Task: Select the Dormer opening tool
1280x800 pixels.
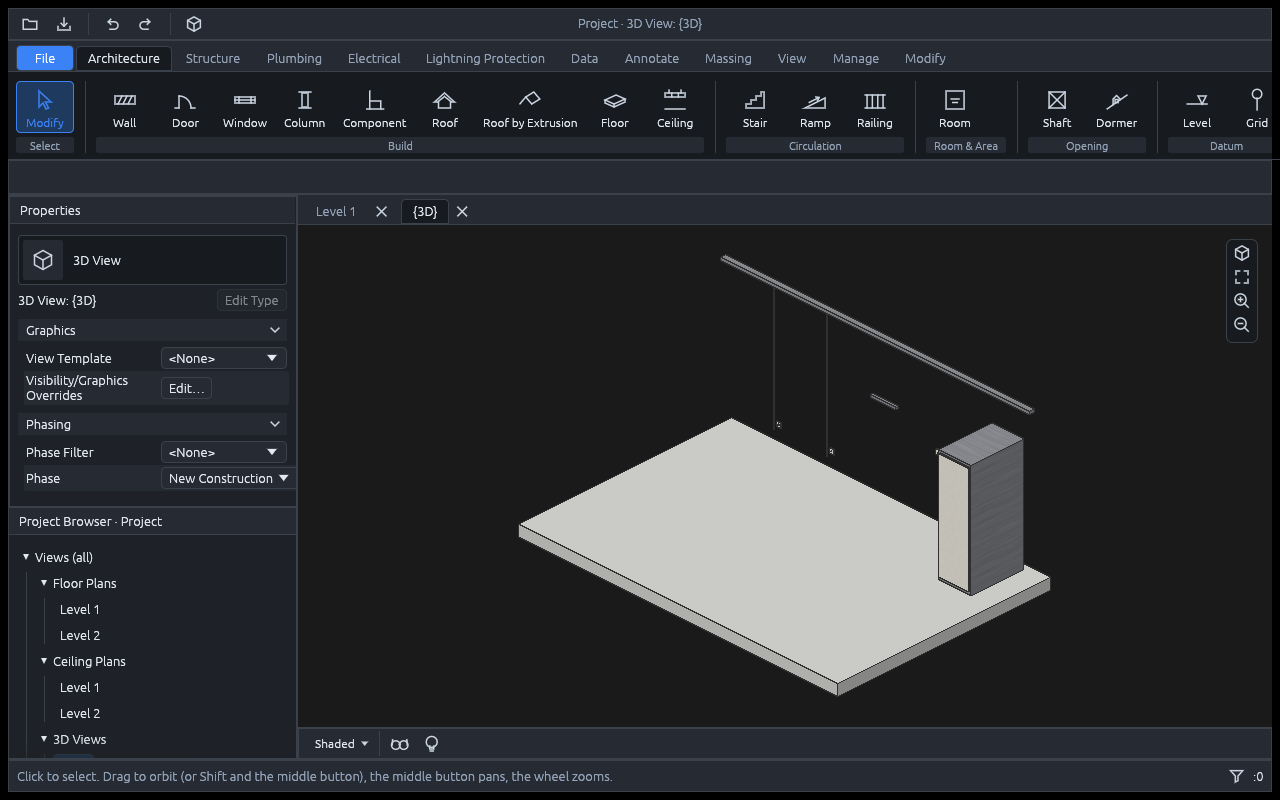Action: tap(1117, 109)
